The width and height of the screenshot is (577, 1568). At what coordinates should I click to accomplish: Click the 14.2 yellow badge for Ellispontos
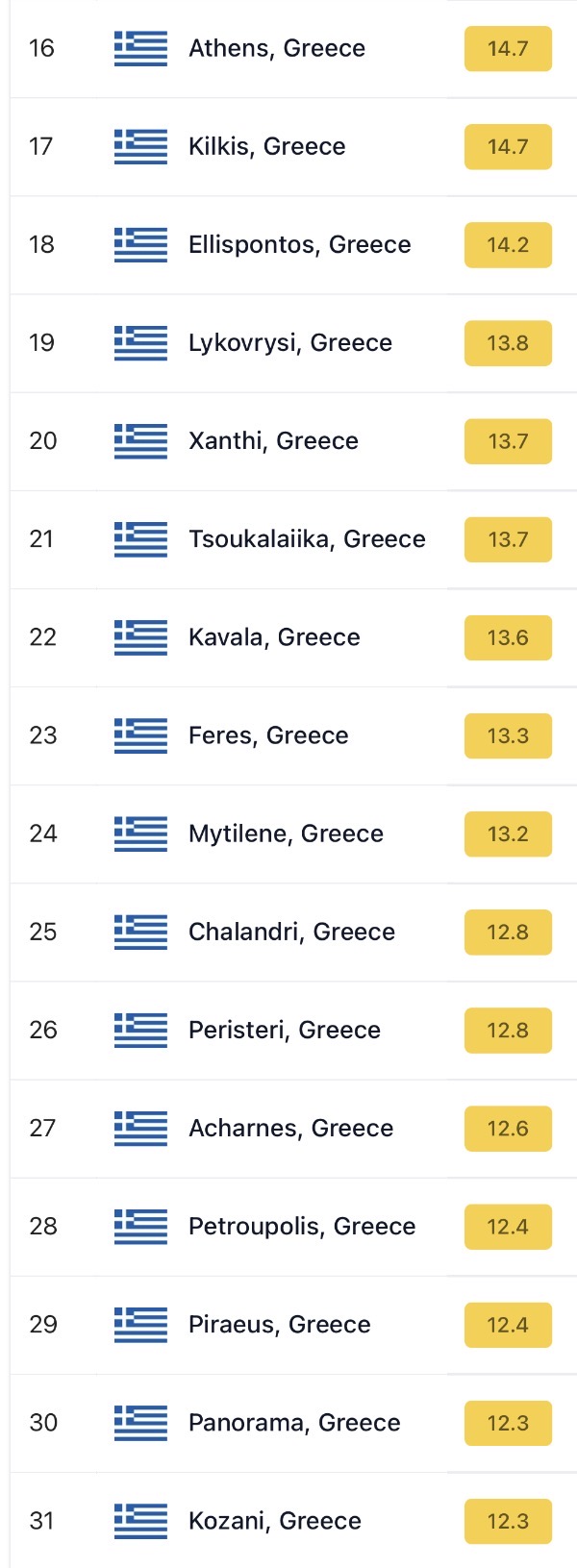[508, 244]
